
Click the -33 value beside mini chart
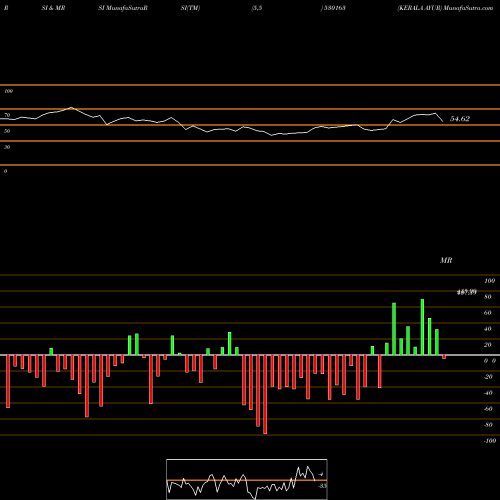click(x=322, y=486)
